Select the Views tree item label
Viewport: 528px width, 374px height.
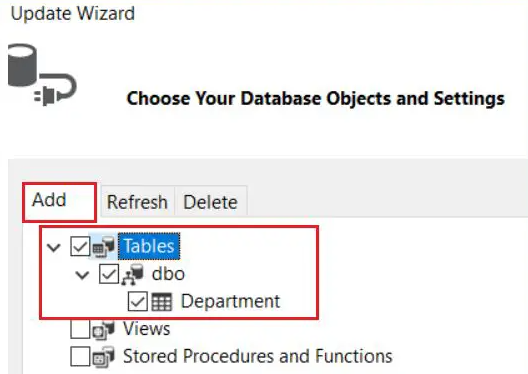coord(146,329)
